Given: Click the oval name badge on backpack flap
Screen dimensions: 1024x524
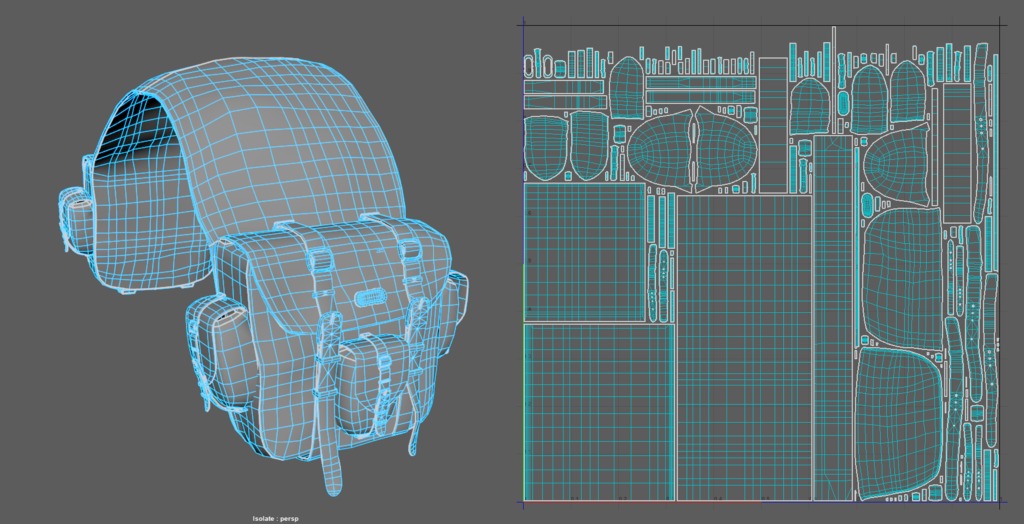Looking at the screenshot, I should 369,297.
